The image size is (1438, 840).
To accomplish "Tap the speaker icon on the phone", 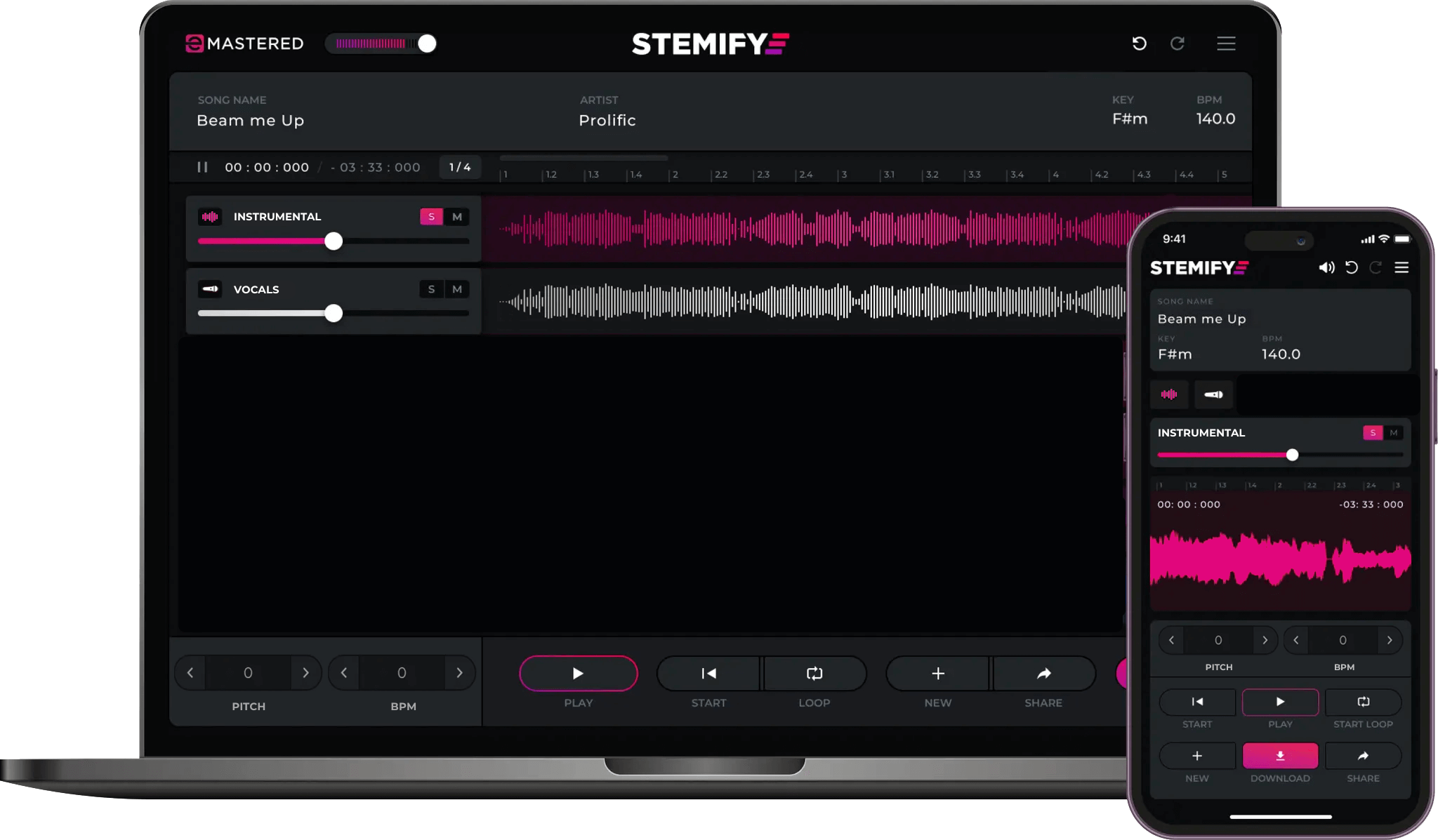I will [1327, 267].
